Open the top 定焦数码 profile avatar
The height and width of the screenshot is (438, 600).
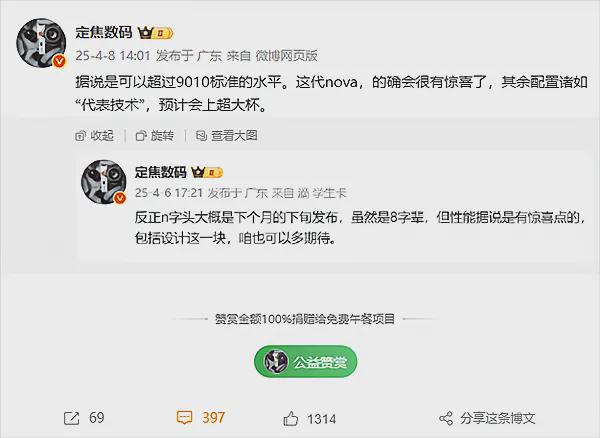click(41, 43)
